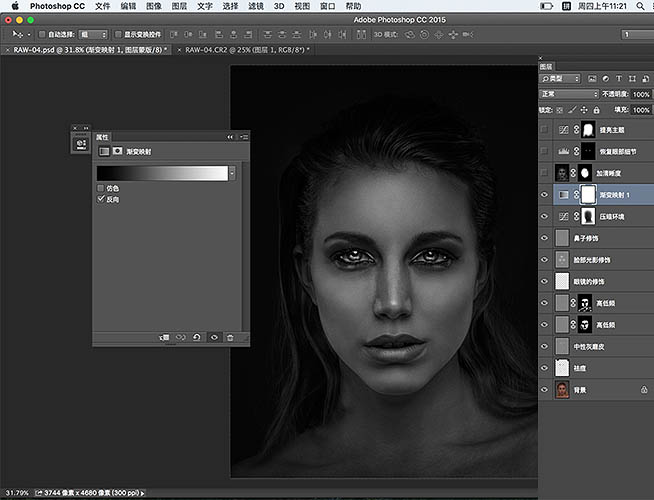Uncheck the 反向 reverse checkbox
The height and width of the screenshot is (500, 654).
pos(100,199)
